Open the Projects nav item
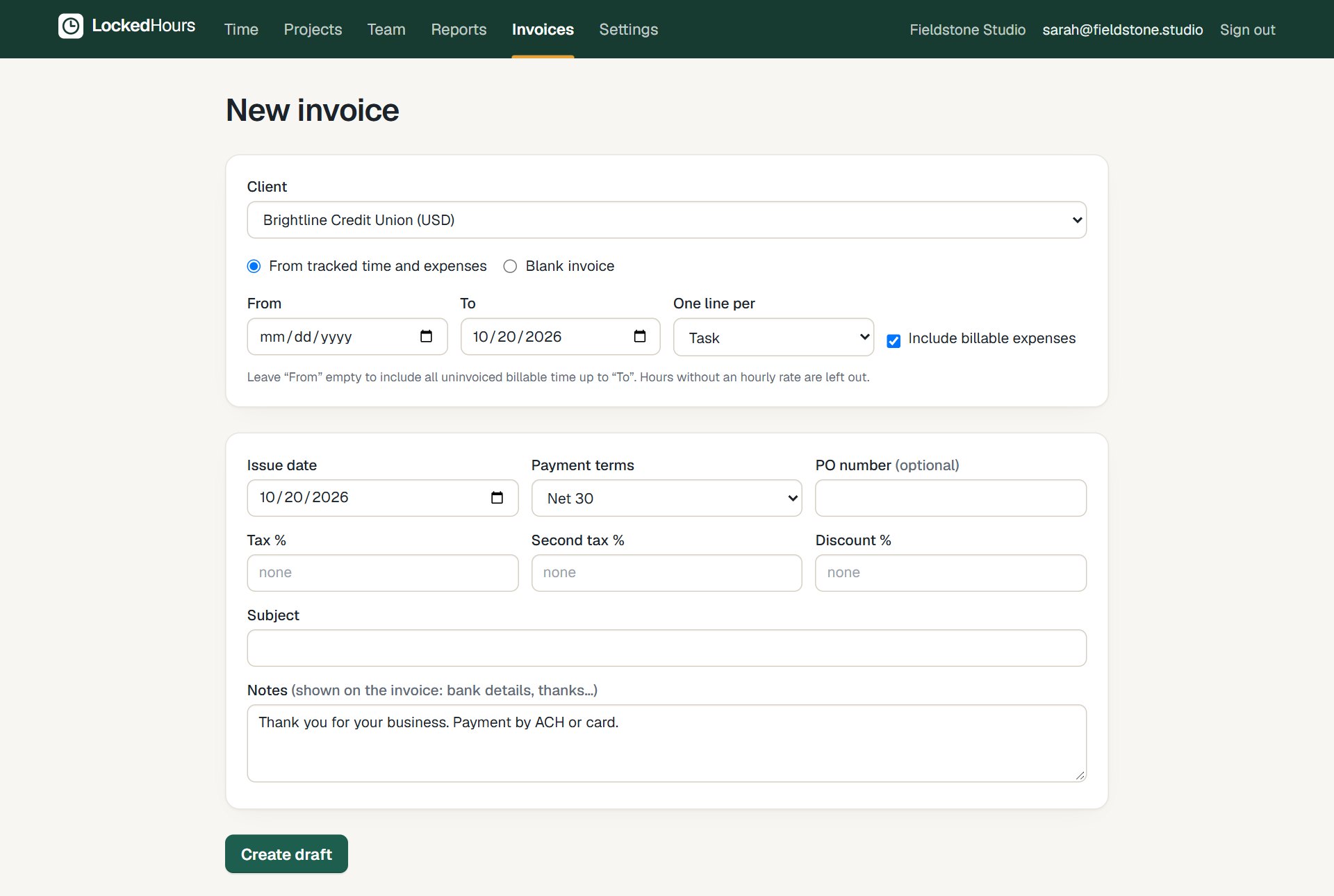Image resolution: width=1334 pixels, height=896 pixels. [x=313, y=29]
